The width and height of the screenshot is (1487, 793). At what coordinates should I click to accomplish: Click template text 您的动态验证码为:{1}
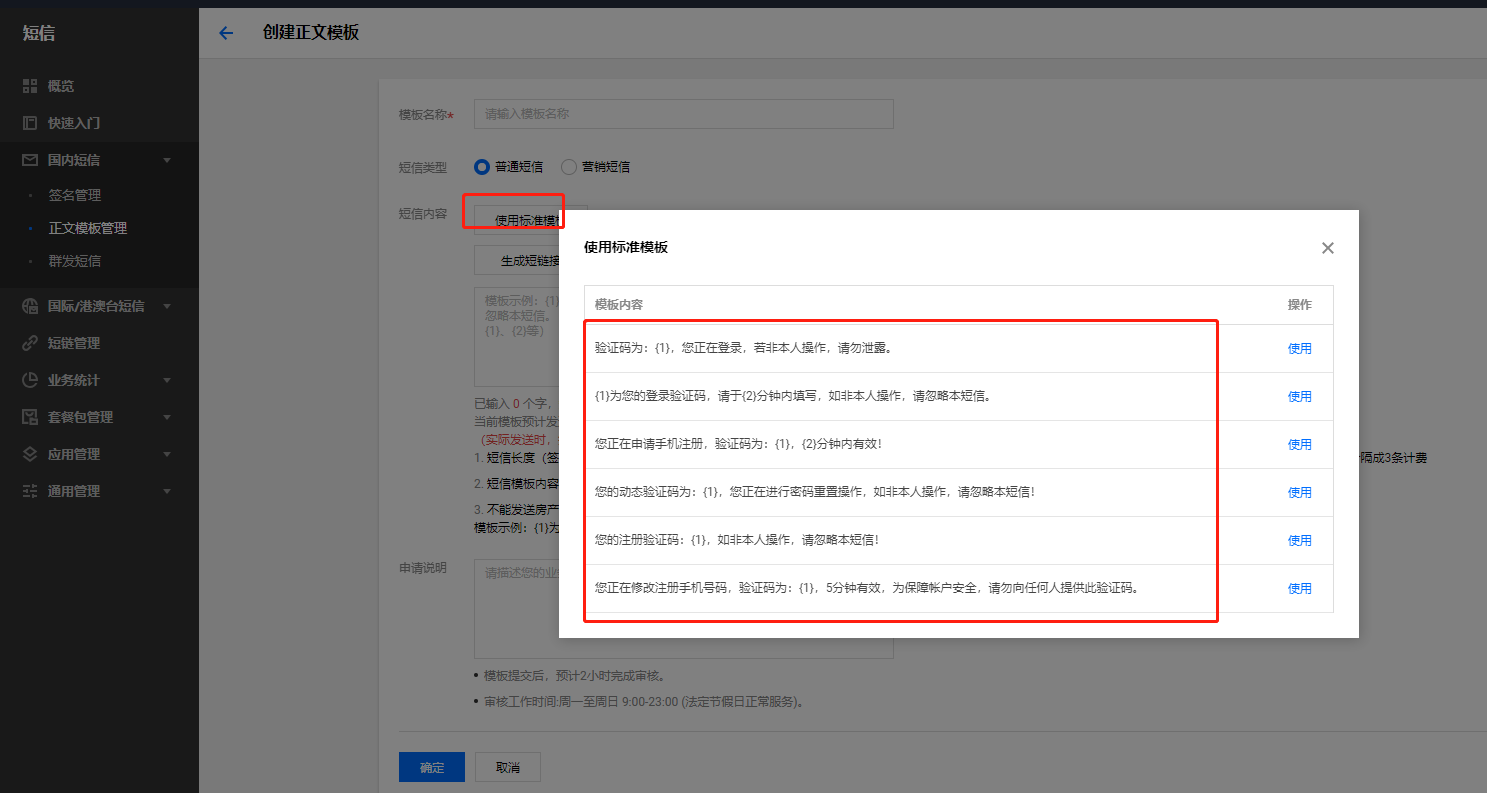815,493
